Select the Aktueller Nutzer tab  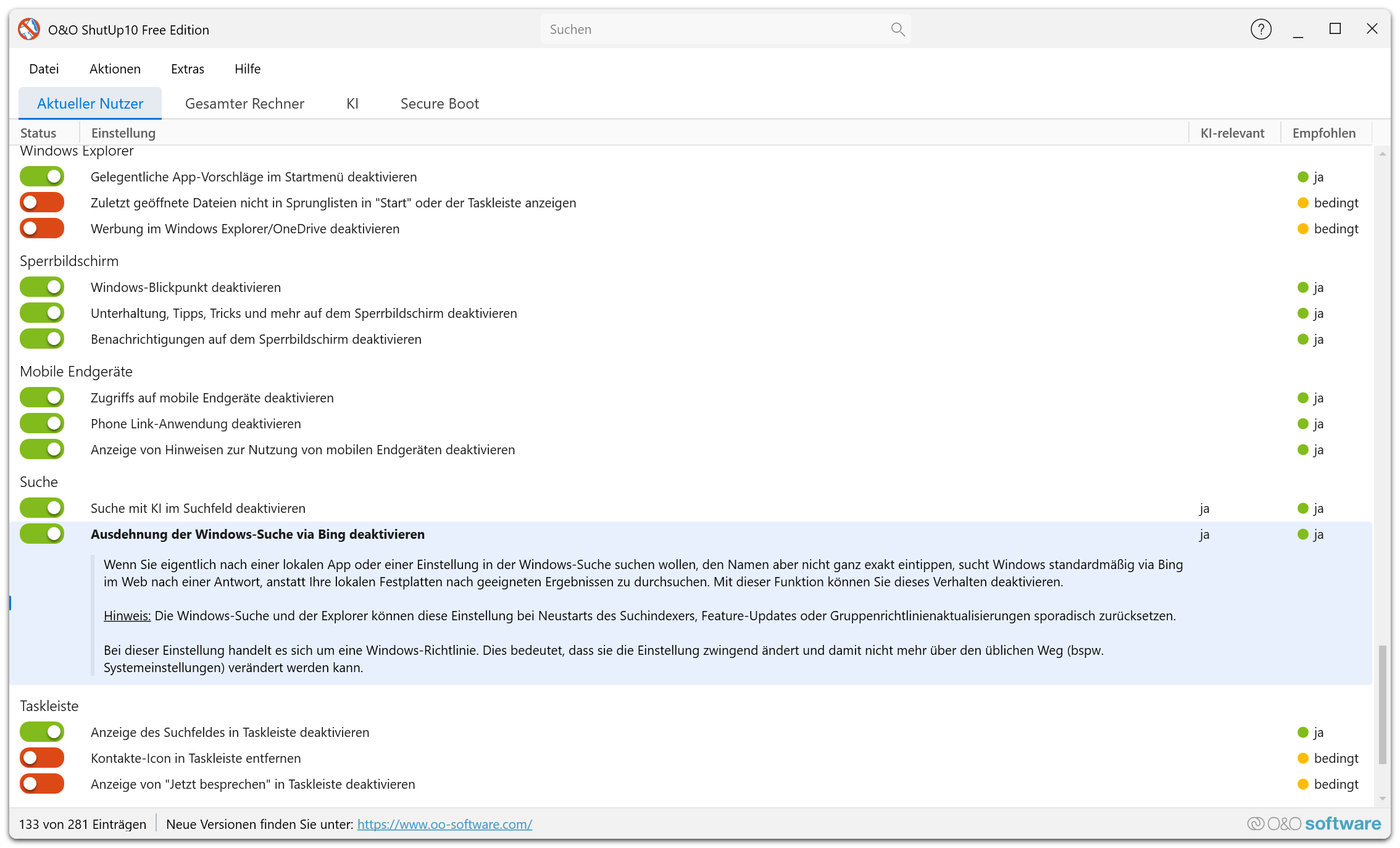click(90, 104)
